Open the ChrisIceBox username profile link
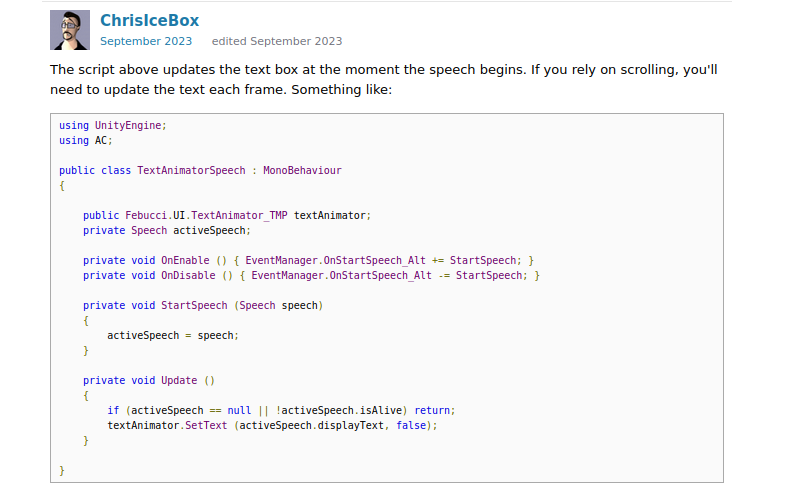 tap(149, 20)
